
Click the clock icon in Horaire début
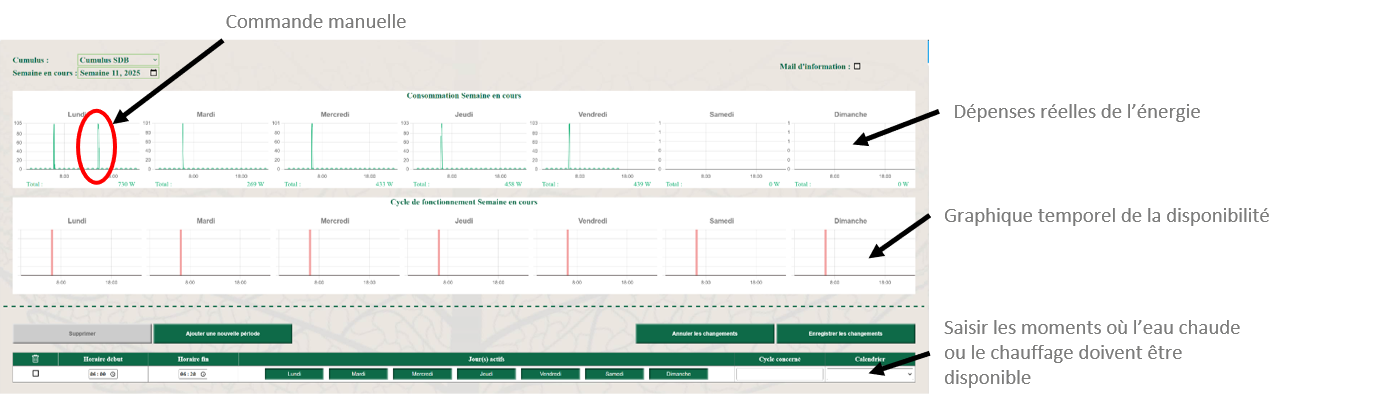(x=112, y=374)
